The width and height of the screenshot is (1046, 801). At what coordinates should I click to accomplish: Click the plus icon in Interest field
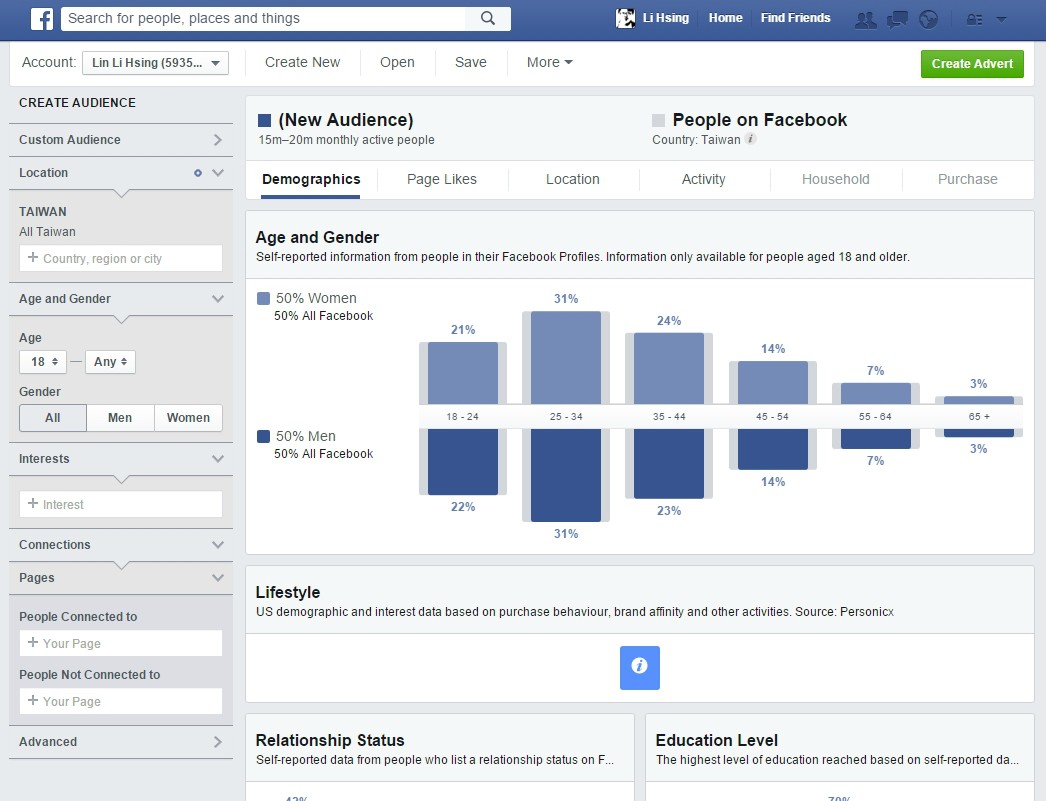[x=33, y=504]
